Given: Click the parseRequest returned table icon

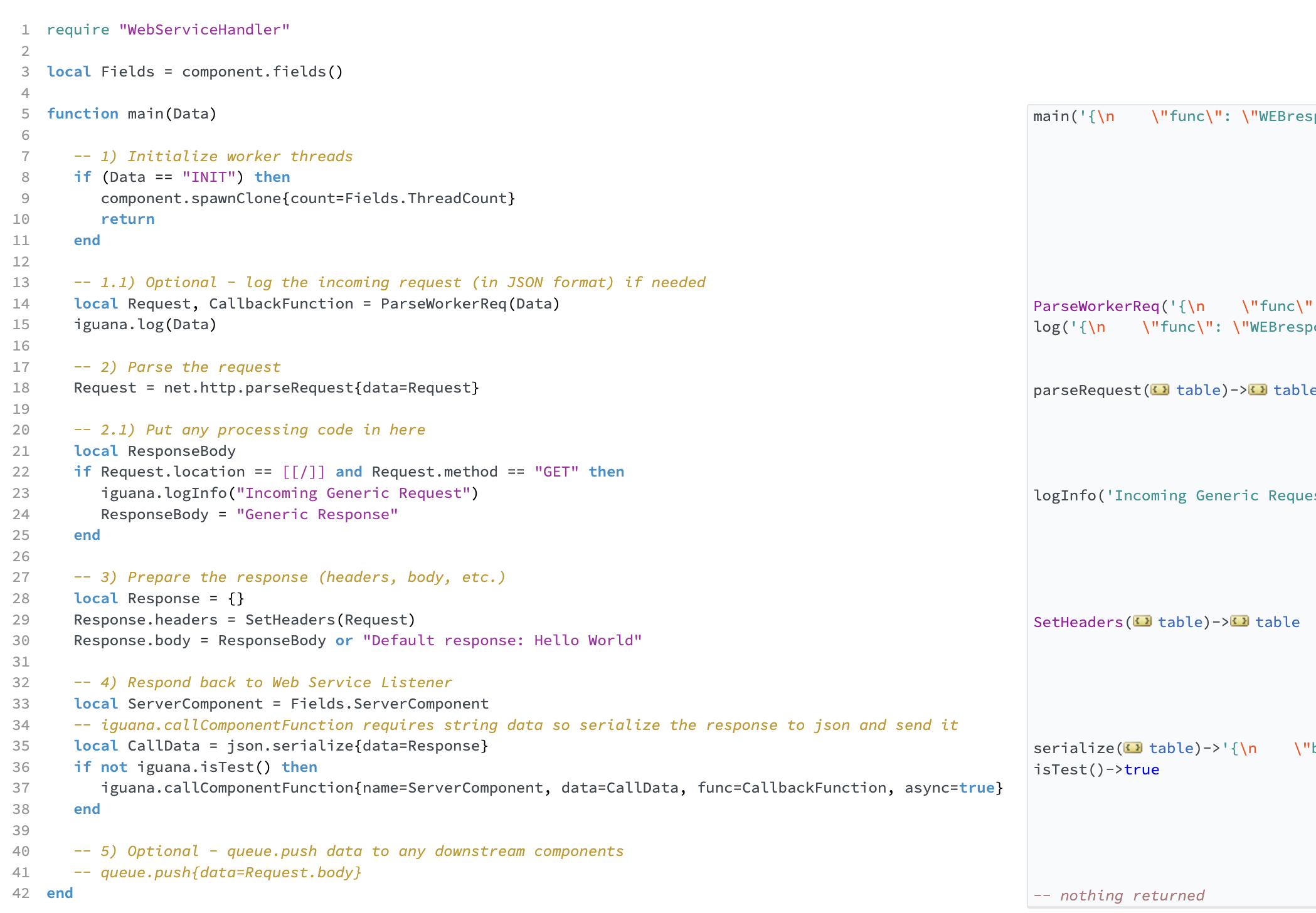Looking at the screenshot, I should (1257, 390).
